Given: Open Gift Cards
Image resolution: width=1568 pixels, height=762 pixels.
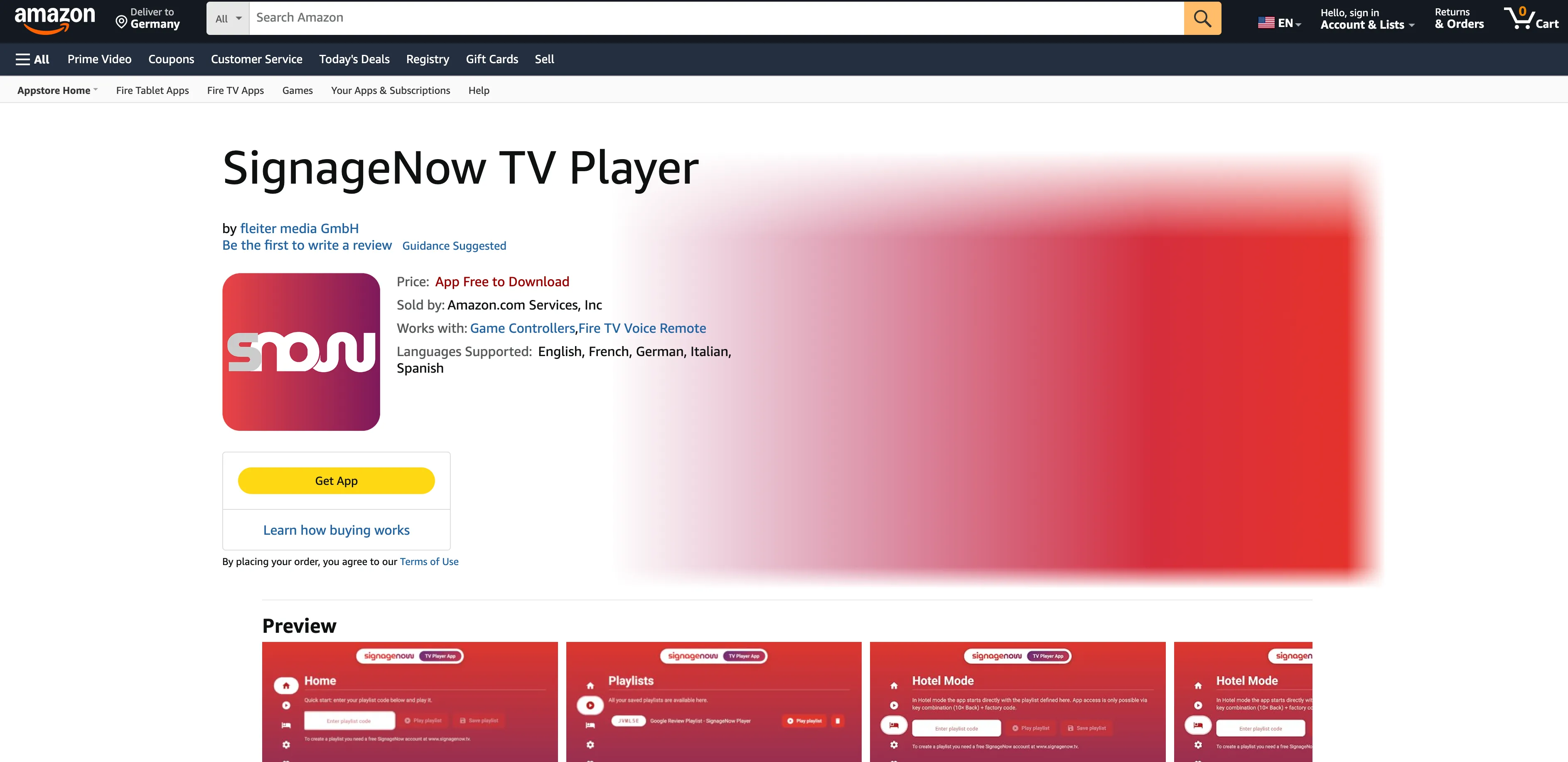Looking at the screenshot, I should tap(492, 59).
